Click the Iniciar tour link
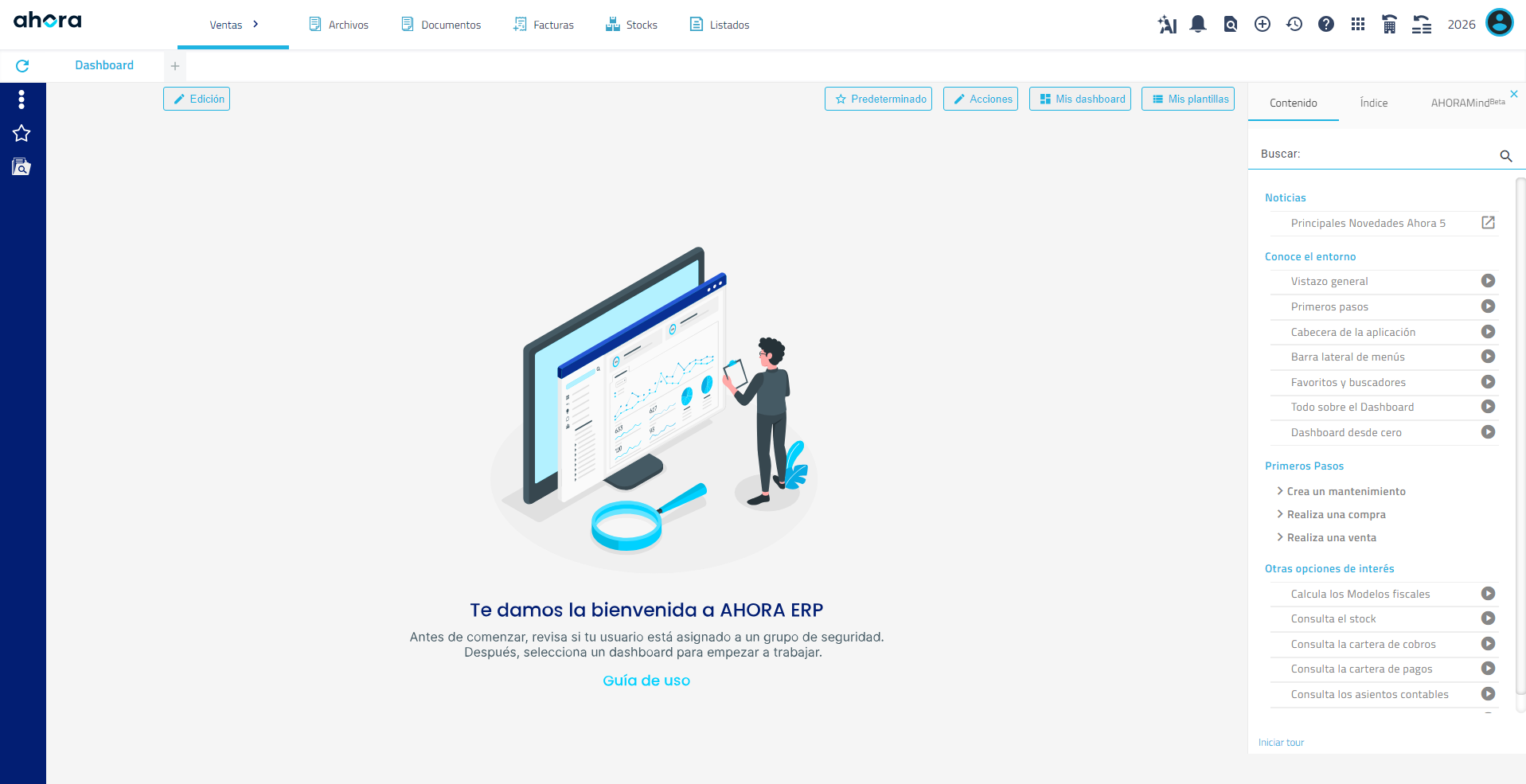This screenshot has height=784, width=1526. click(1281, 743)
